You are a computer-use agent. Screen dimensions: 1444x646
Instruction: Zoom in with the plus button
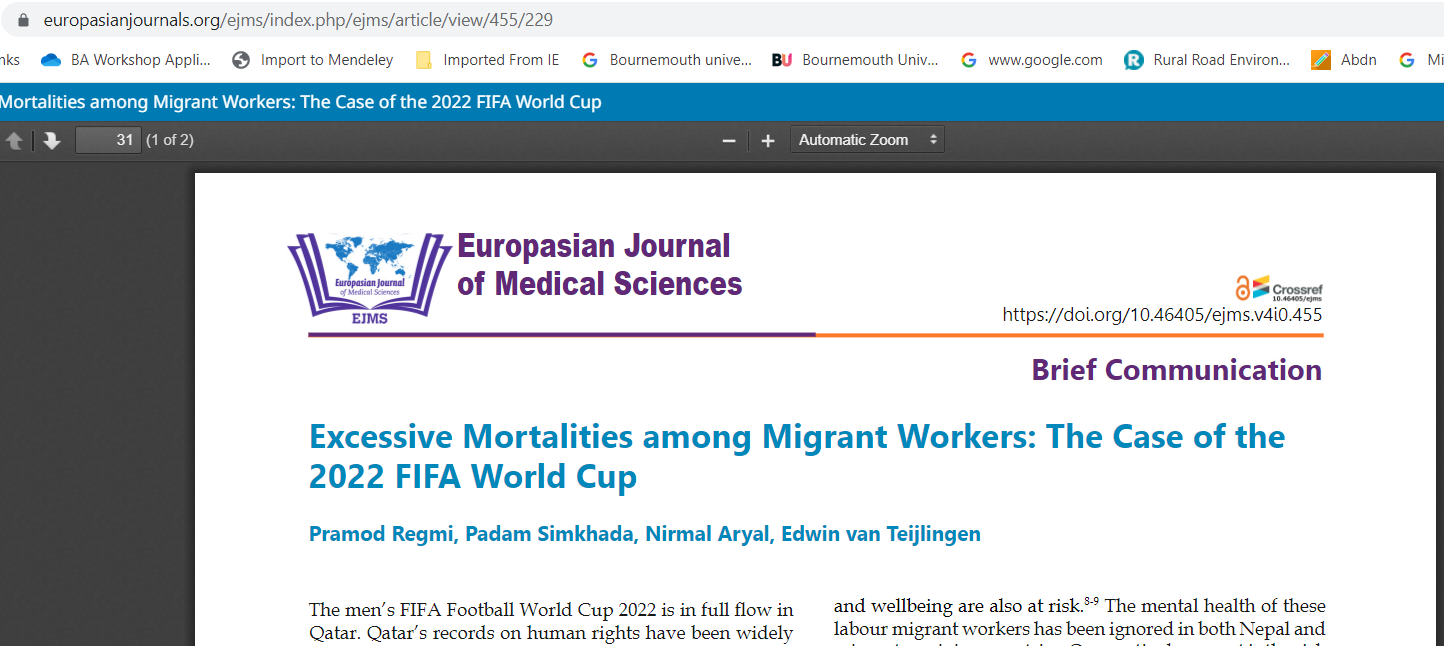click(768, 141)
